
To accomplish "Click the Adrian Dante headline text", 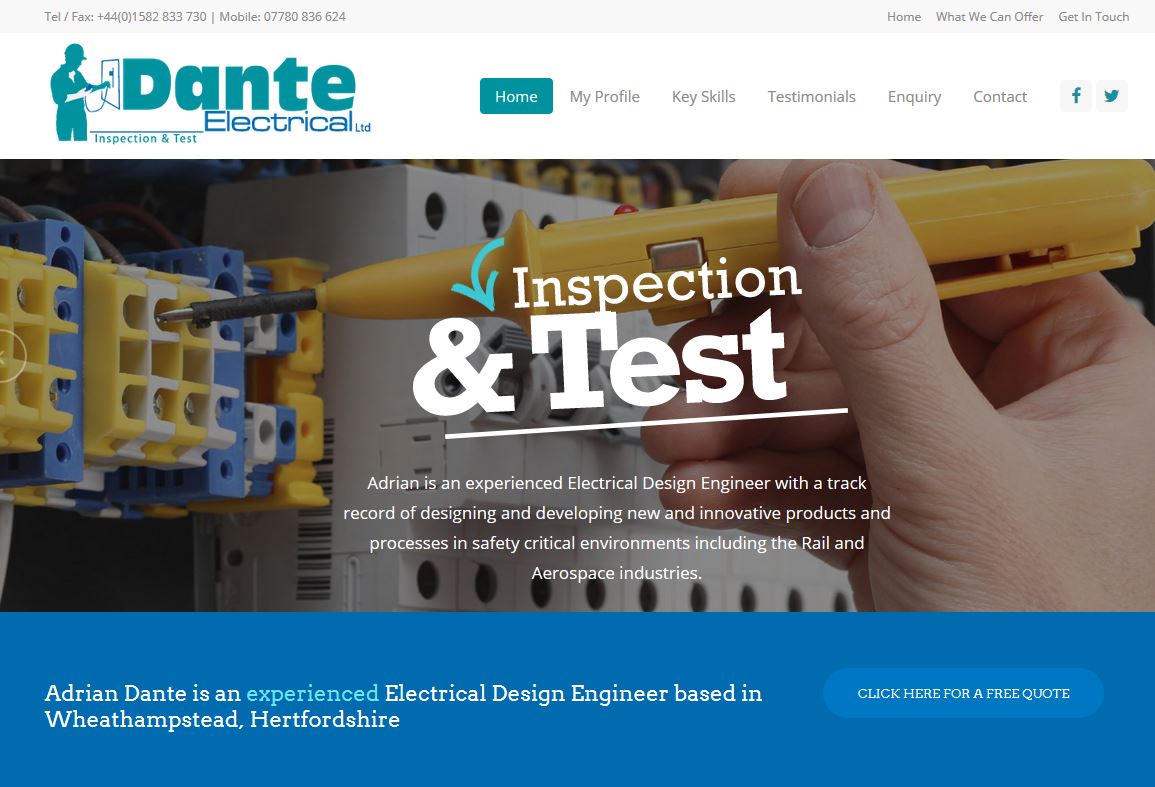I will pyautogui.click(x=403, y=706).
